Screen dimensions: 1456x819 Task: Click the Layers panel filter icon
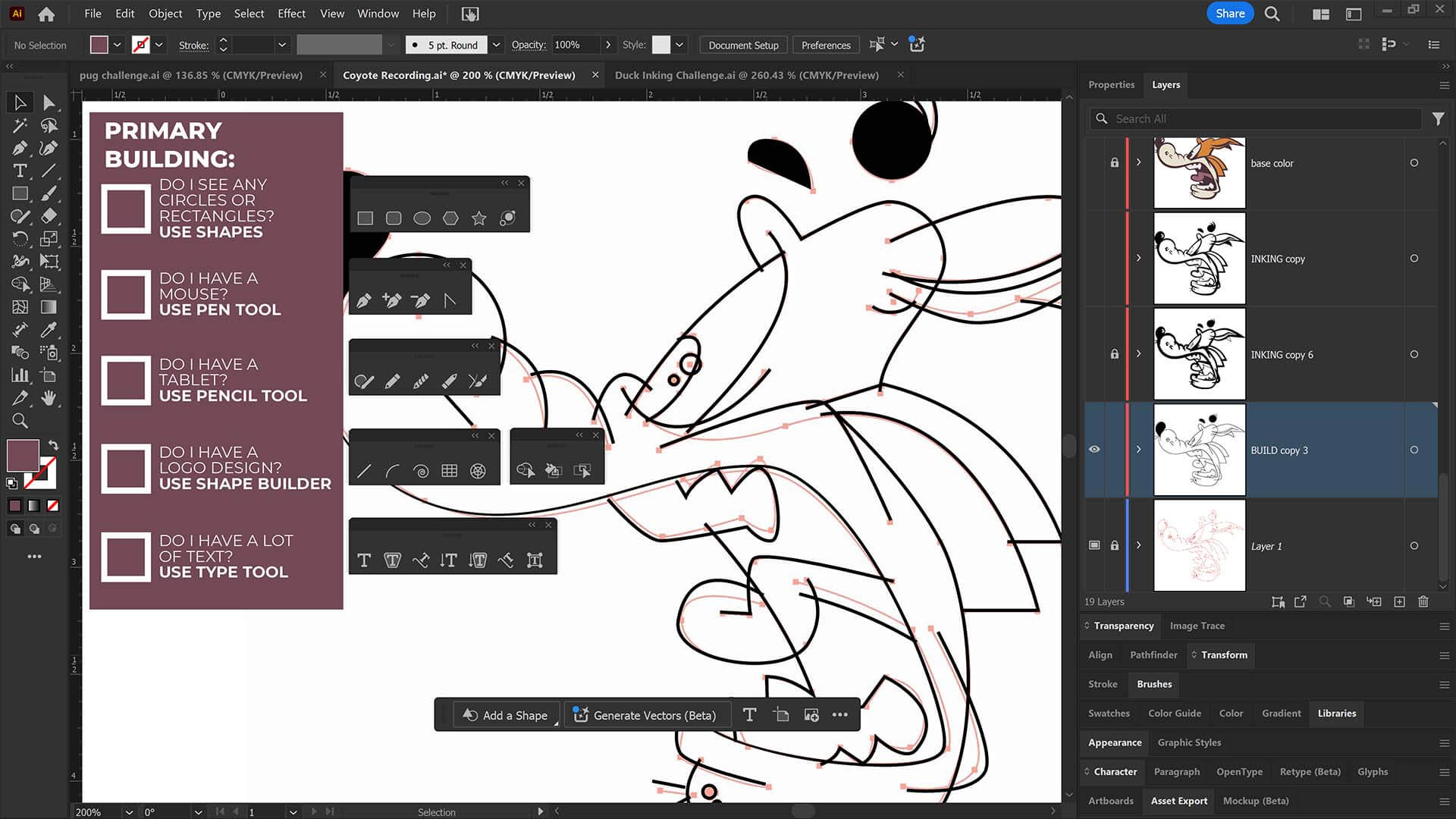tap(1438, 118)
